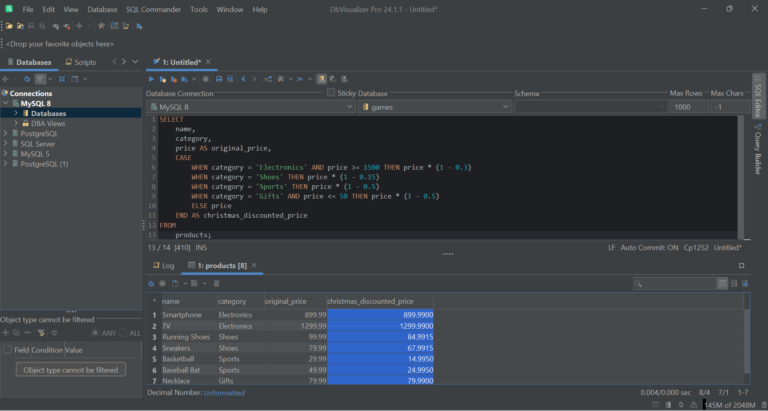
Task: Select the ALL radio button
Action: pyautogui.click(x=123, y=333)
